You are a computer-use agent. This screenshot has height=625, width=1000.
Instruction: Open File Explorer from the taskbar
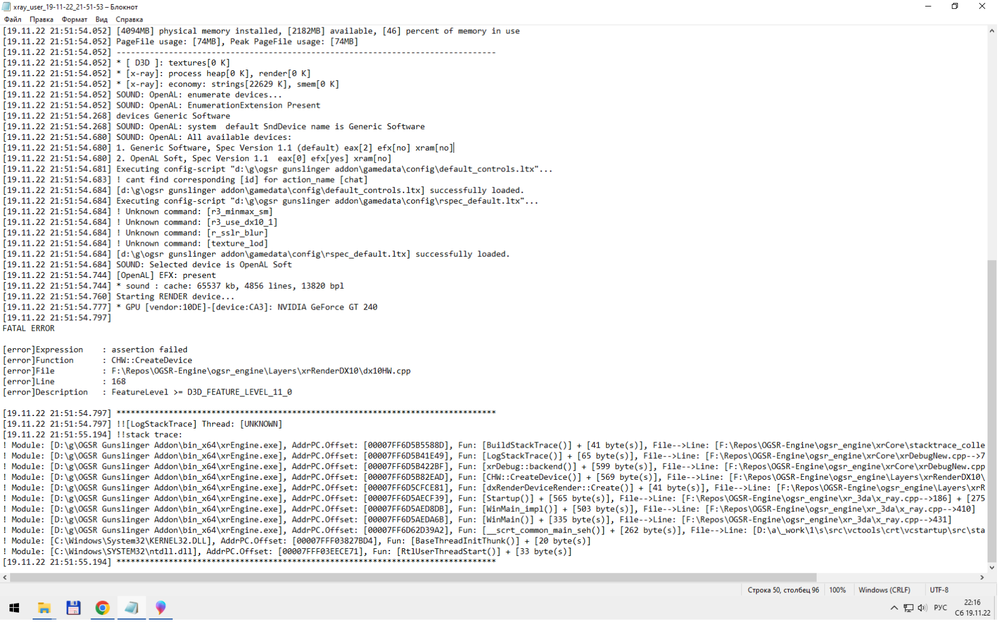click(x=44, y=608)
